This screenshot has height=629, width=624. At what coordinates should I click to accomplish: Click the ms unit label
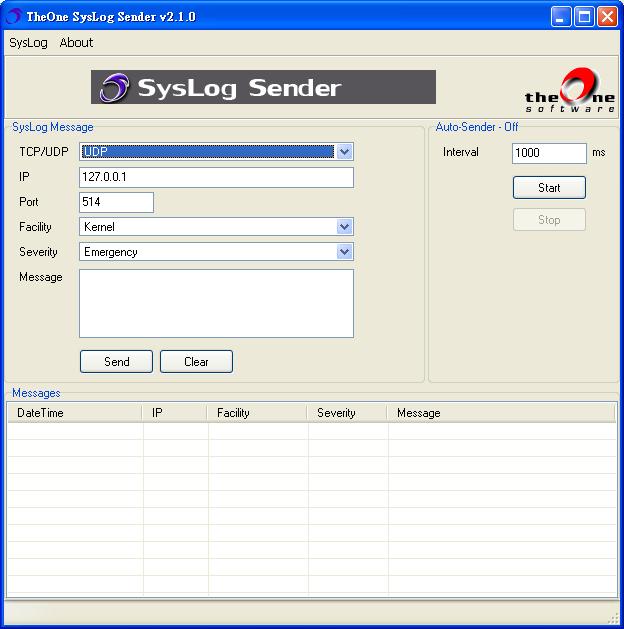[x=599, y=152]
